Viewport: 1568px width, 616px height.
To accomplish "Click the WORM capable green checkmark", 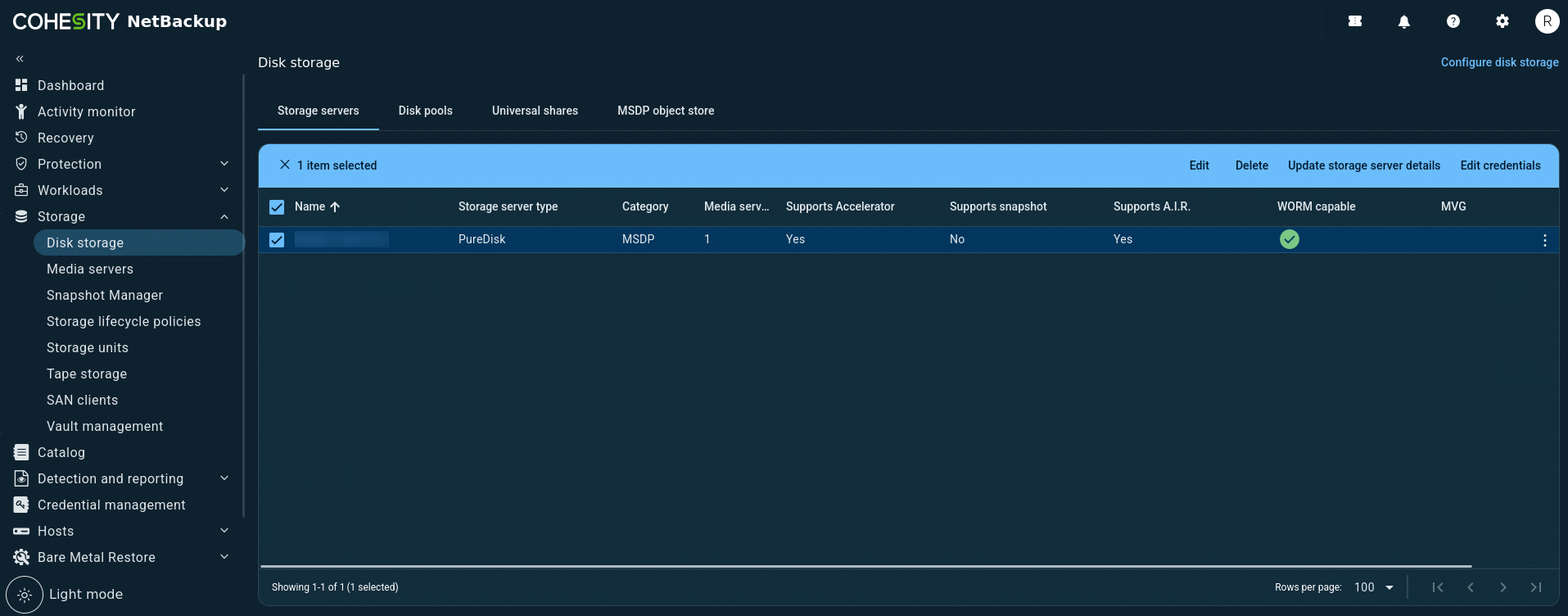I will pos(1290,239).
